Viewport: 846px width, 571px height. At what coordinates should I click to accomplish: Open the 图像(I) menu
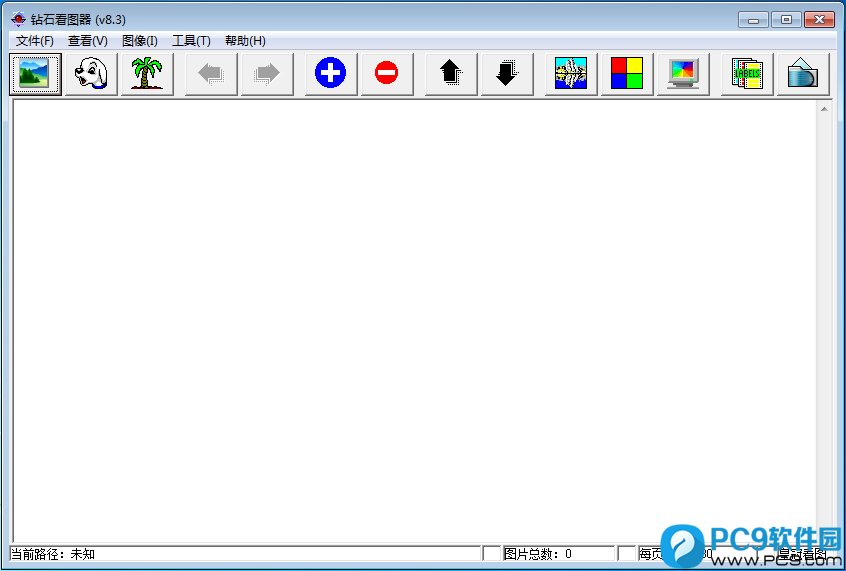[140, 41]
